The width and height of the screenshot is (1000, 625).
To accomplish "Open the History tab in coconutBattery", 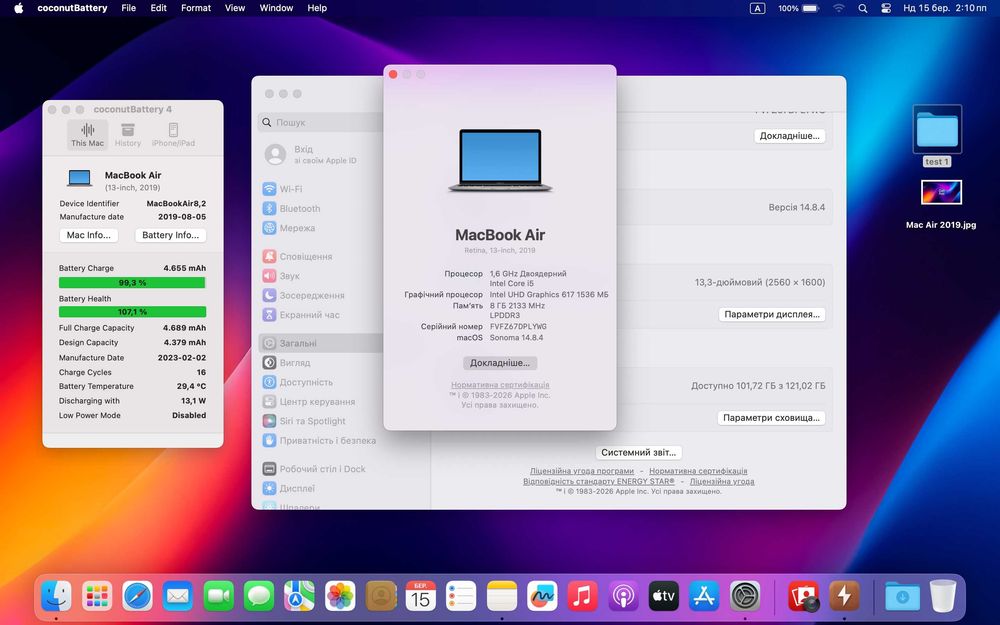I will click(x=128, y=135).
